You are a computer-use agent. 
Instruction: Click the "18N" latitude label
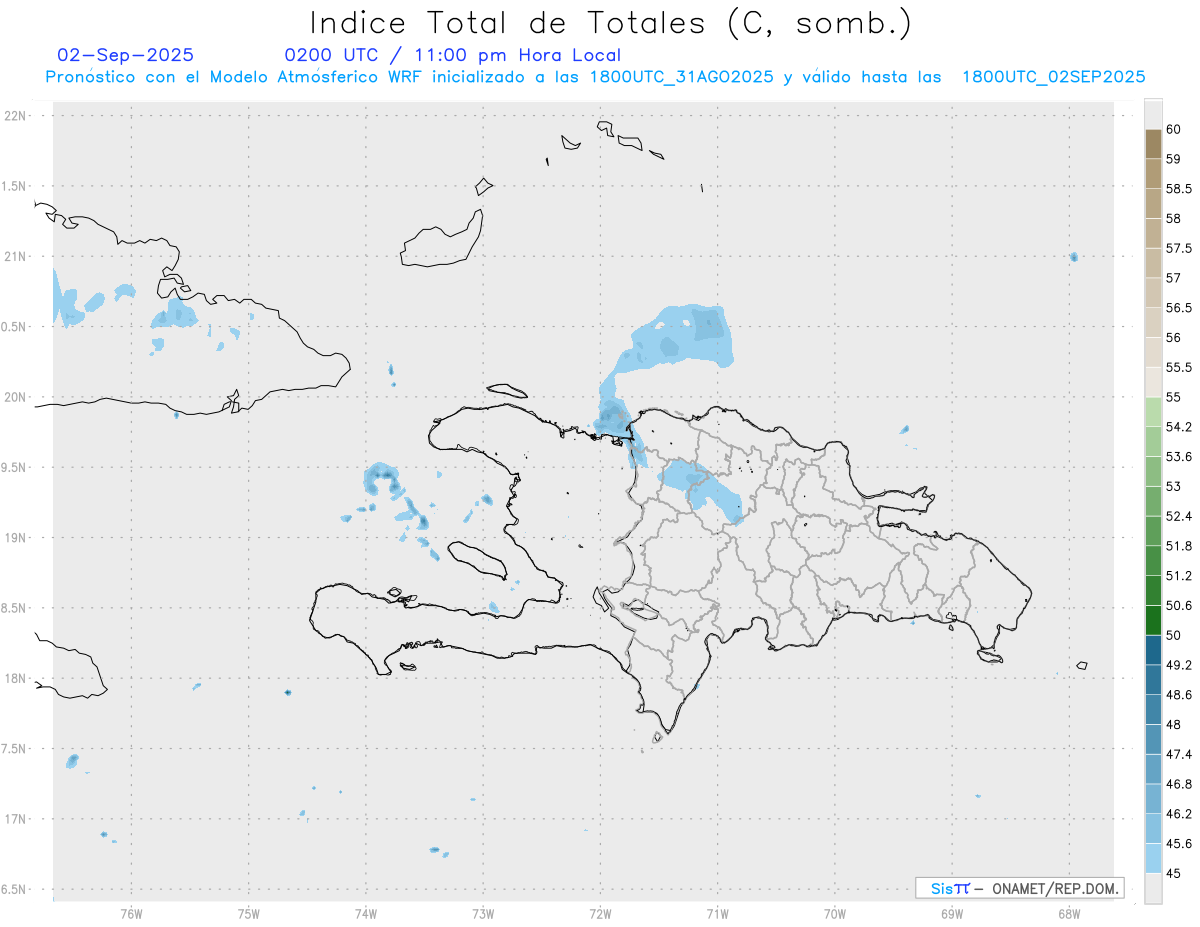(x=17, y=678)
